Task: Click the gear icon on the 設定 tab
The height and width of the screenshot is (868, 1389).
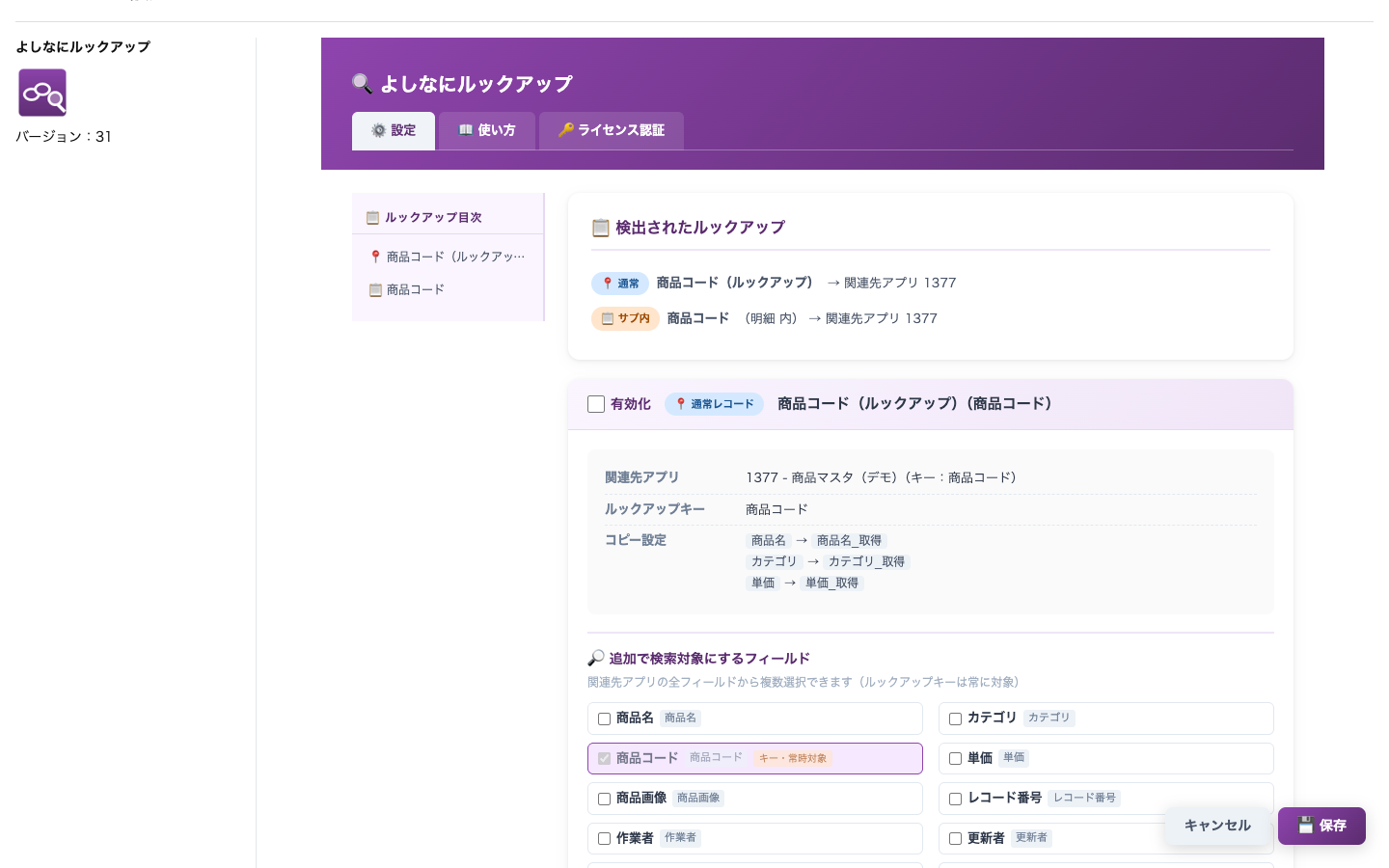Action: point(379,130)
